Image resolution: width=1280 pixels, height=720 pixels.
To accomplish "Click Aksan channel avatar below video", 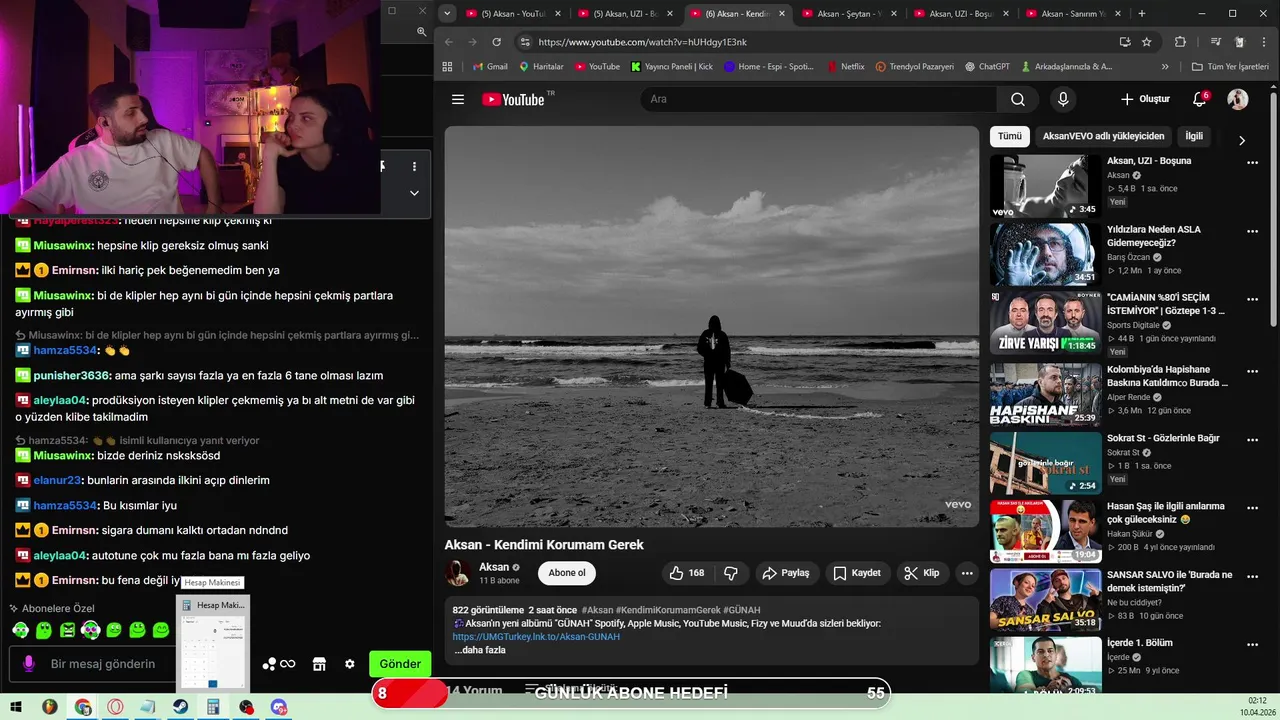I will (459, 573).
